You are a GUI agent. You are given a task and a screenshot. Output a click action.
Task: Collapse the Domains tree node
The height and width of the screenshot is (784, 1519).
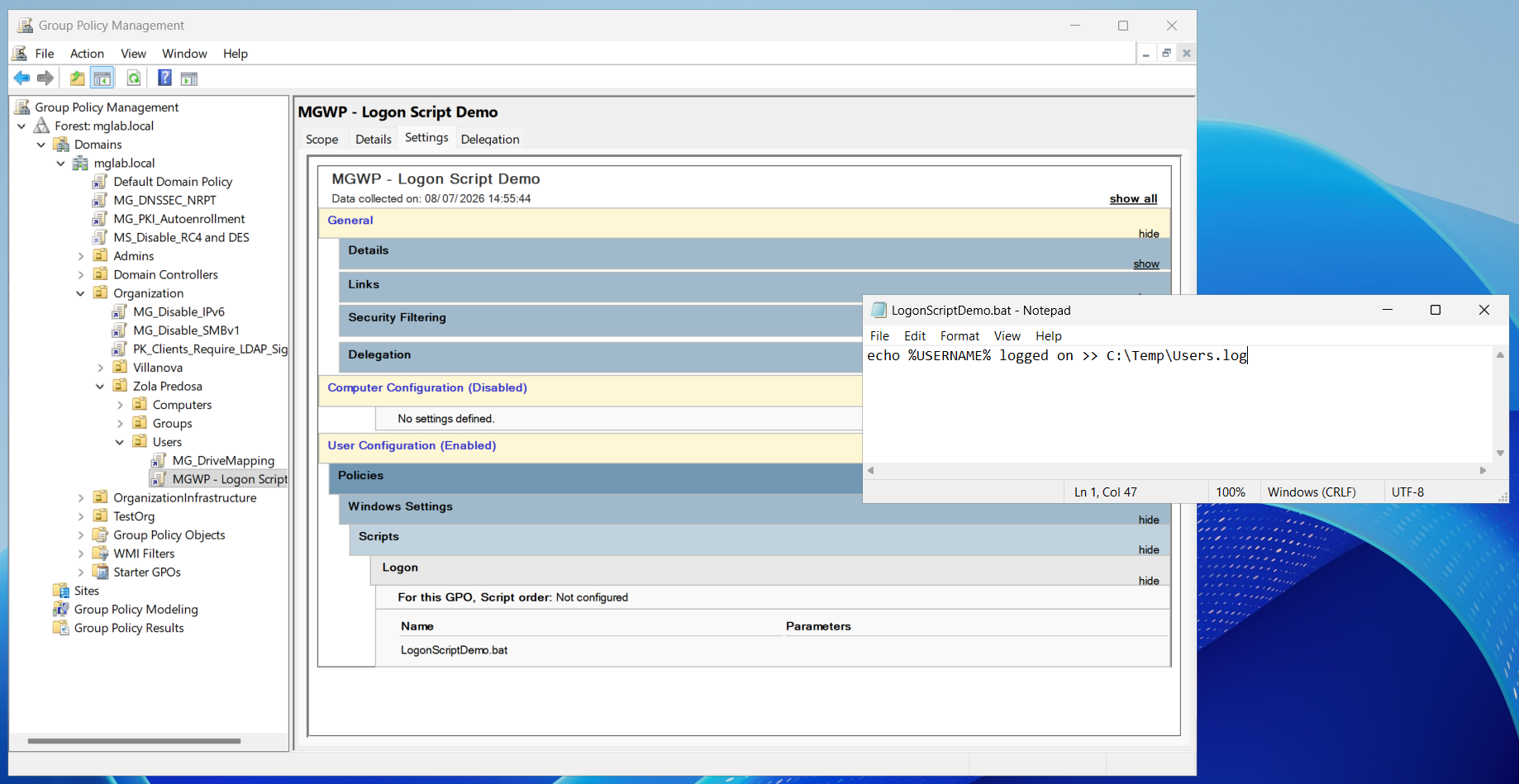pyautogui.click(x=41, y=145)
